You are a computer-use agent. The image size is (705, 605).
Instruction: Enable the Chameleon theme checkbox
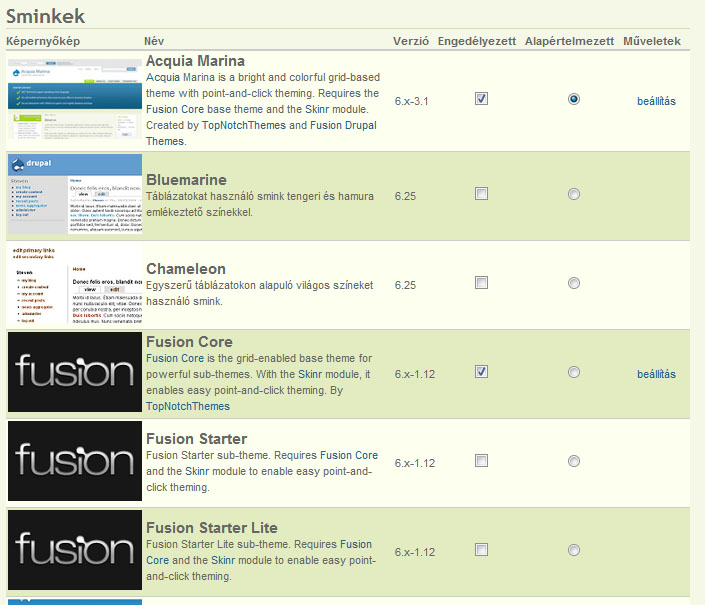coord(481,283)
